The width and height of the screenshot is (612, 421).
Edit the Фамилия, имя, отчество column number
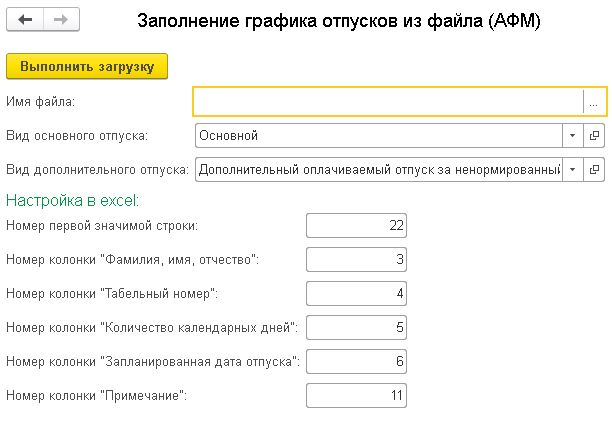coord(357,260)
